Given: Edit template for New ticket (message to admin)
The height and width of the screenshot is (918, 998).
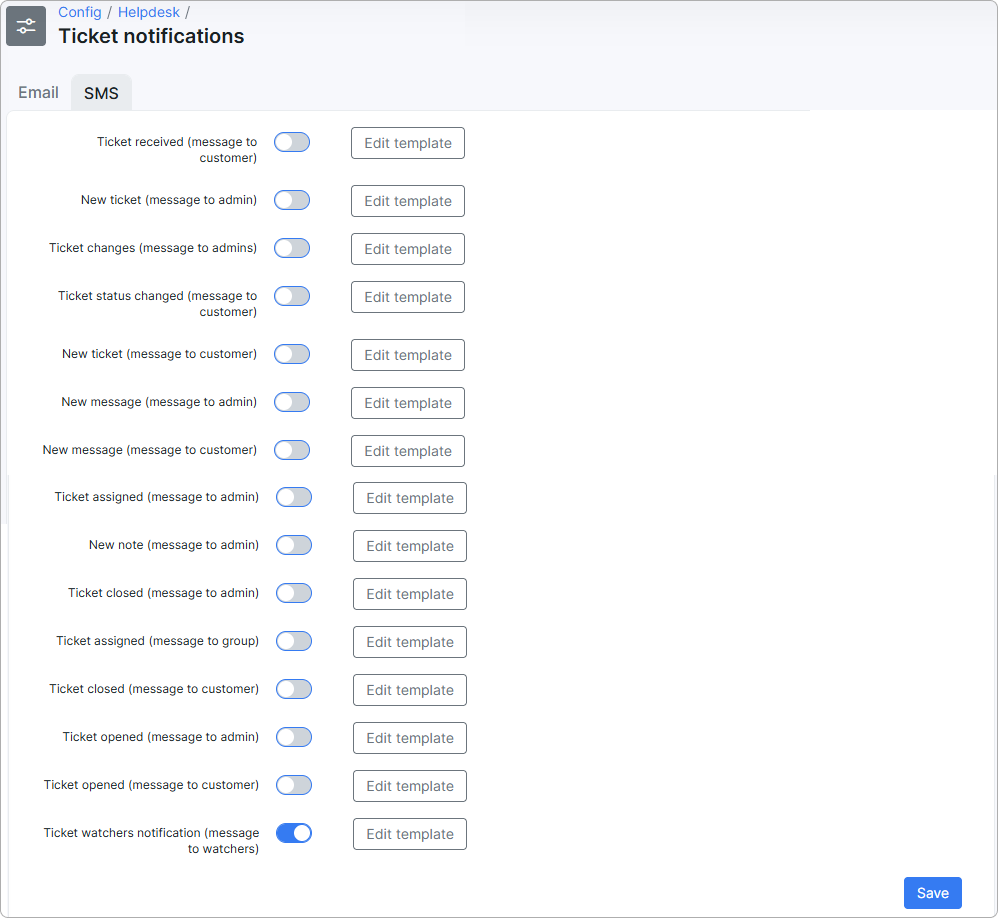Looking at the screenshot, I should (x=408, y=201).
